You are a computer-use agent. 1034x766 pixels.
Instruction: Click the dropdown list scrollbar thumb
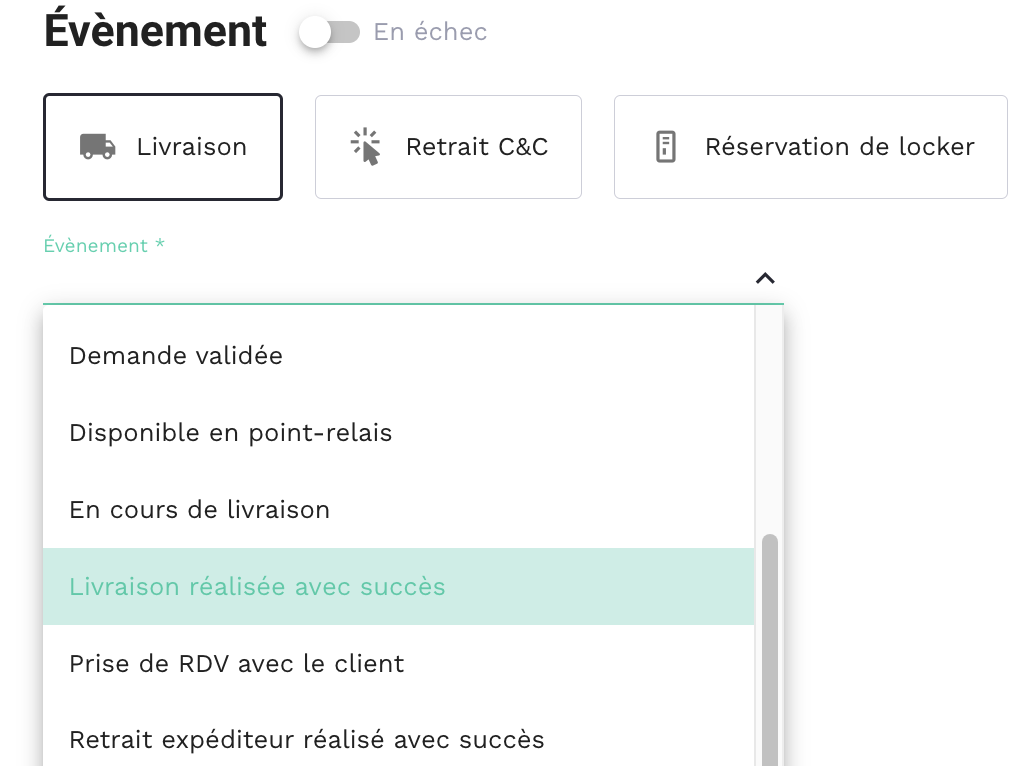point(769,650)
